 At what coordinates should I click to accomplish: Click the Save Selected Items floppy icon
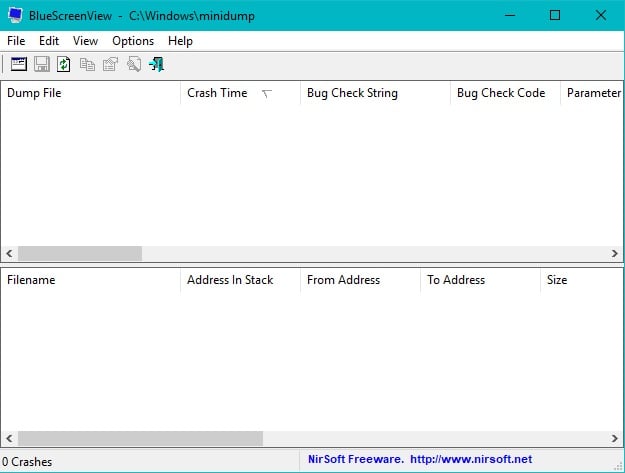point(41,64)
